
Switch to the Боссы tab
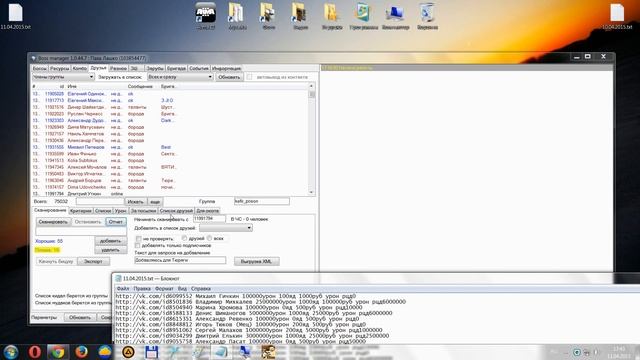point(40,69)
